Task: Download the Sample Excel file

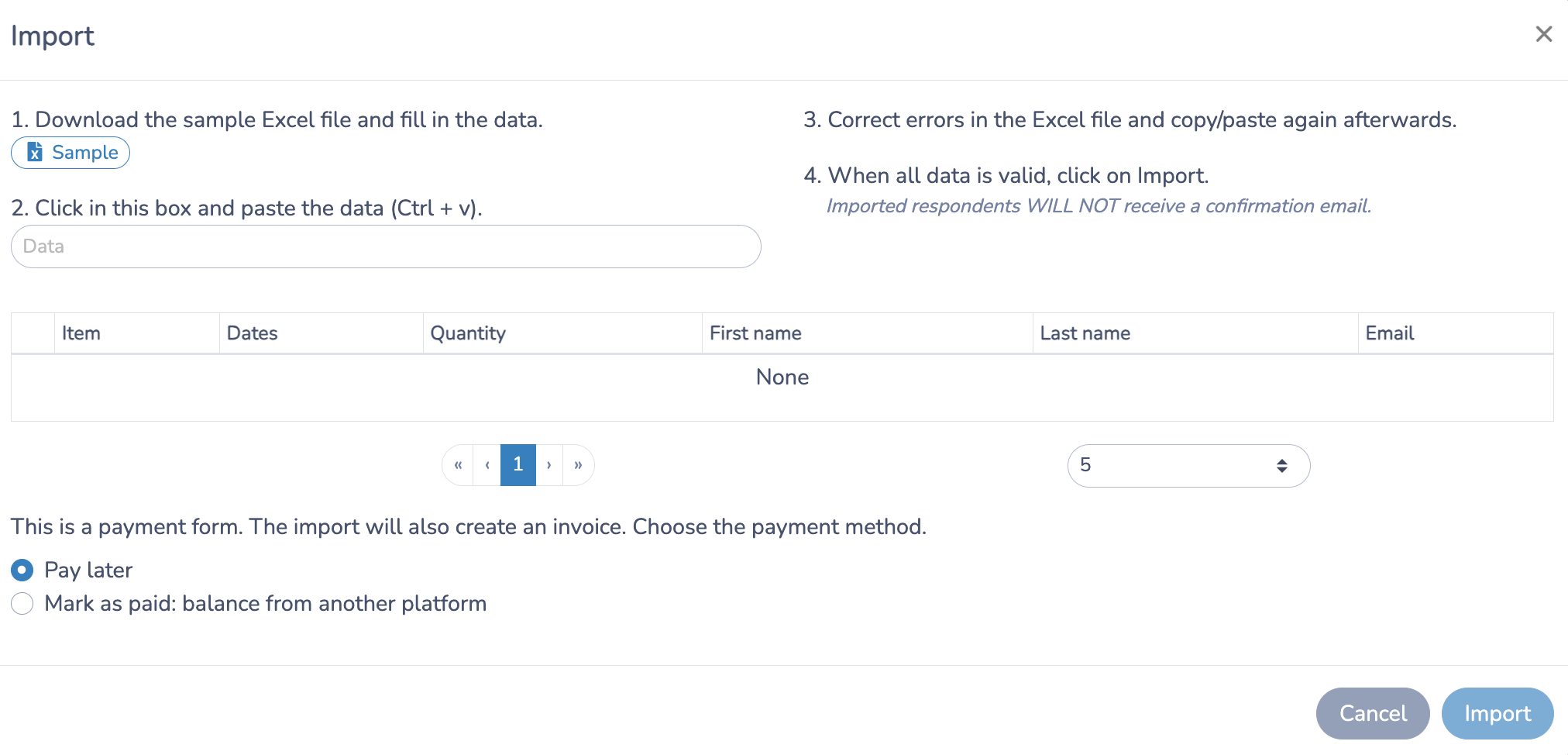Action: click(70, 153)
